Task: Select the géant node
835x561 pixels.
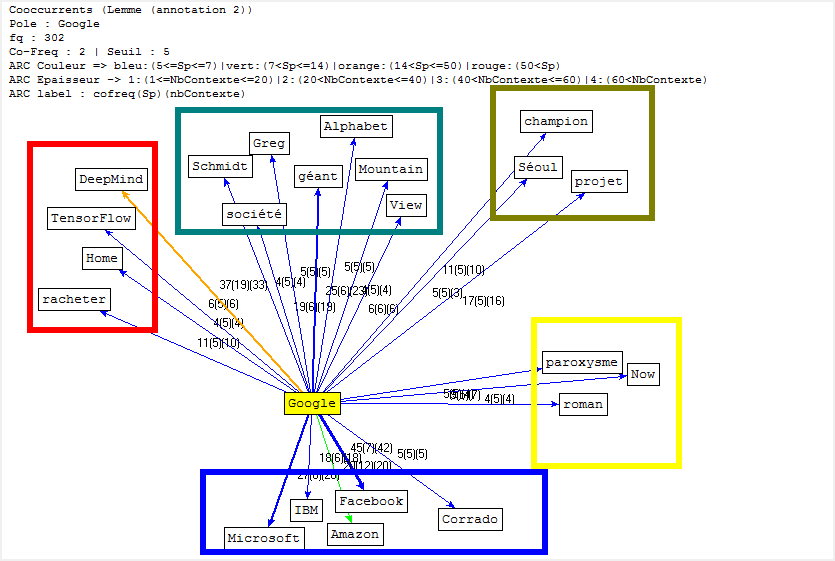Action: [318, 176]
